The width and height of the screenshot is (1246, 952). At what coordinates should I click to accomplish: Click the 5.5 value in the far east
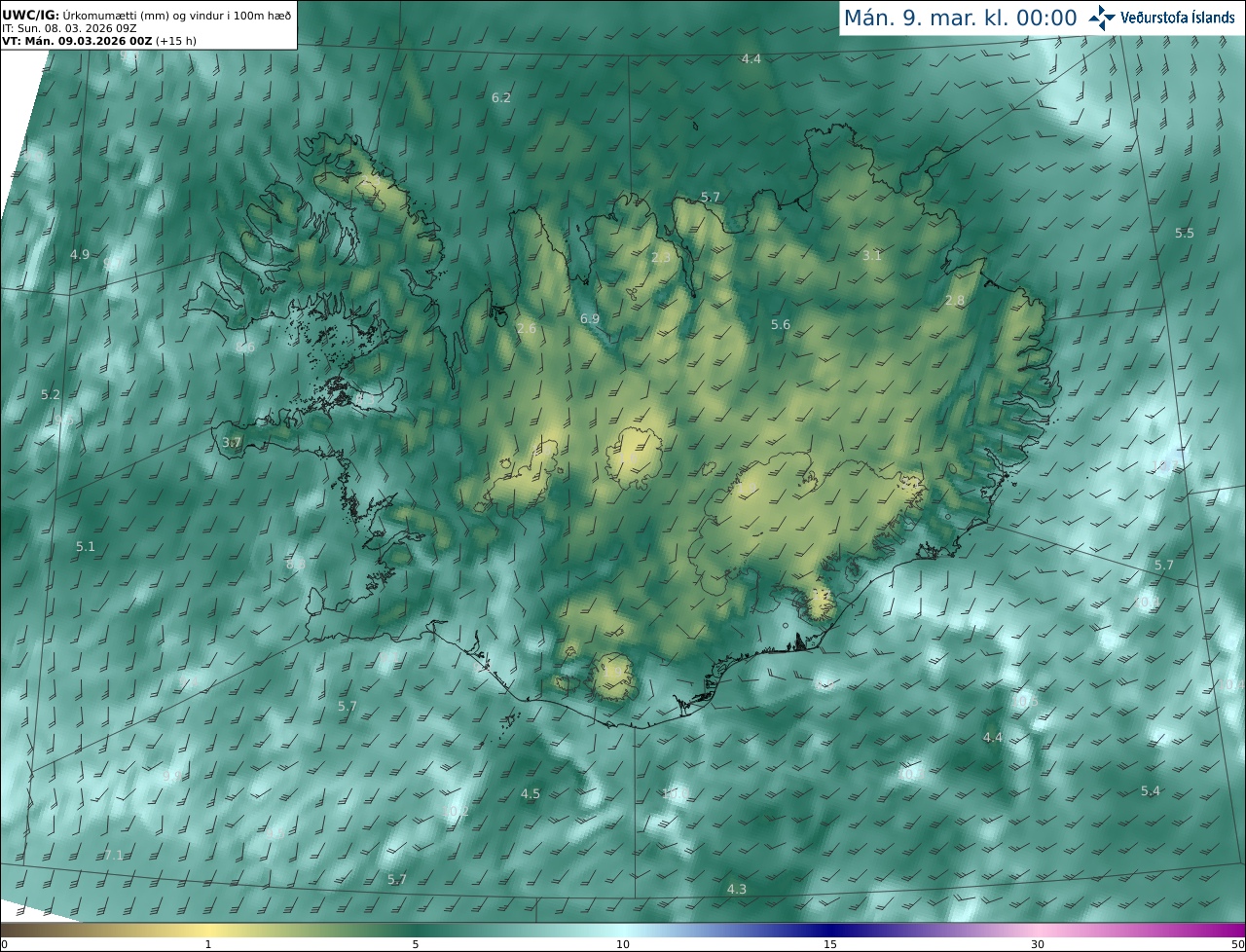[x=1185, y=234]
